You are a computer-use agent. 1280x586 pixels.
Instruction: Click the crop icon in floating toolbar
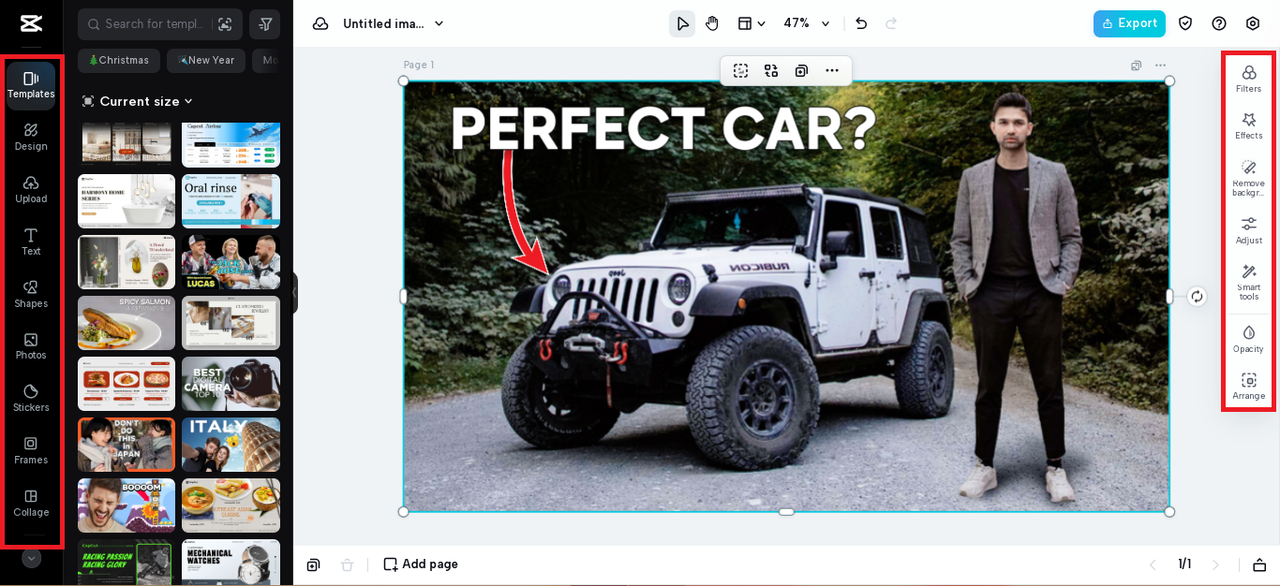pos(741,71)
